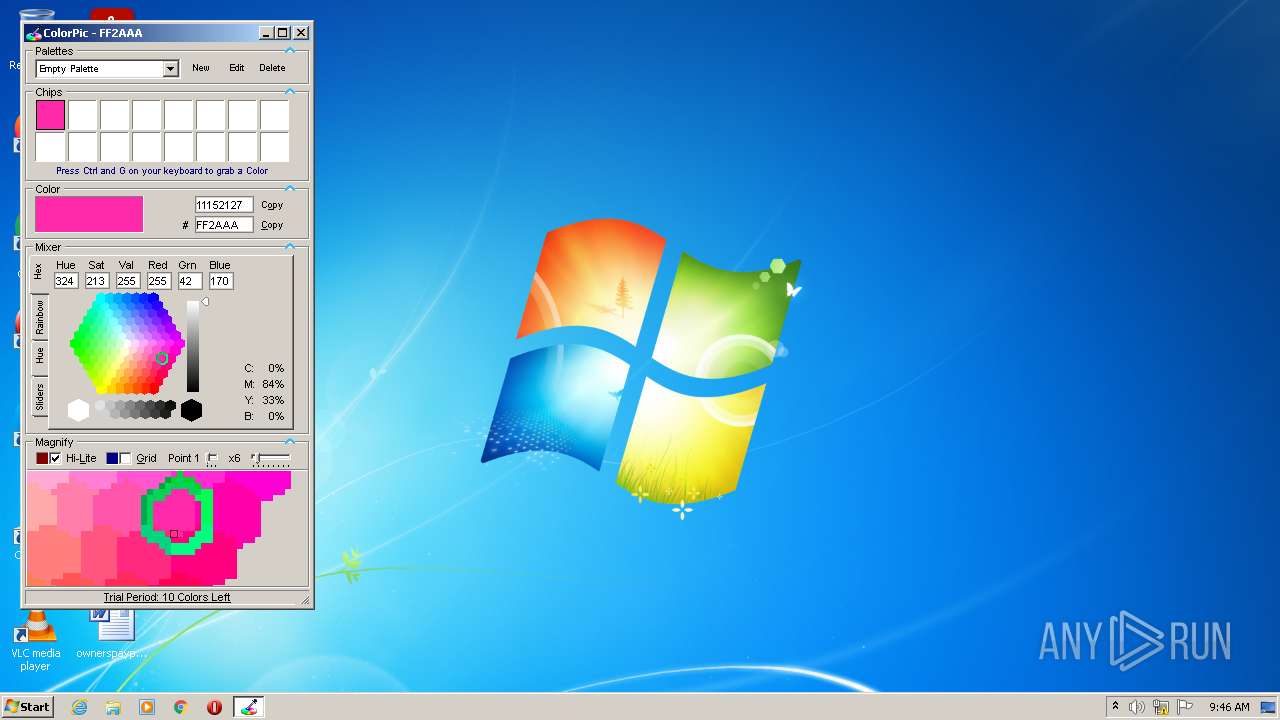Open the Opera browser taskbar icon
The width and height of the screenshot is (1280, 720).
click(x=214, y=707)
